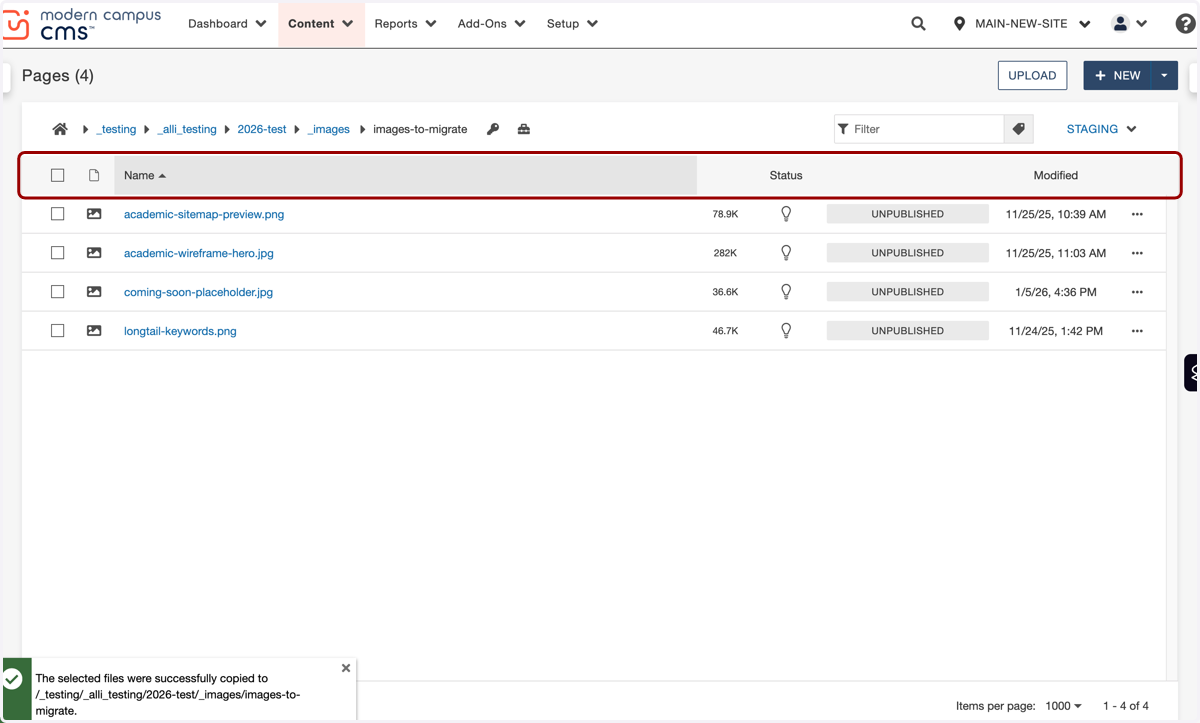Screen dimensions: 1200x723
Task: Open the Reports menu
Action: point(405,24)
